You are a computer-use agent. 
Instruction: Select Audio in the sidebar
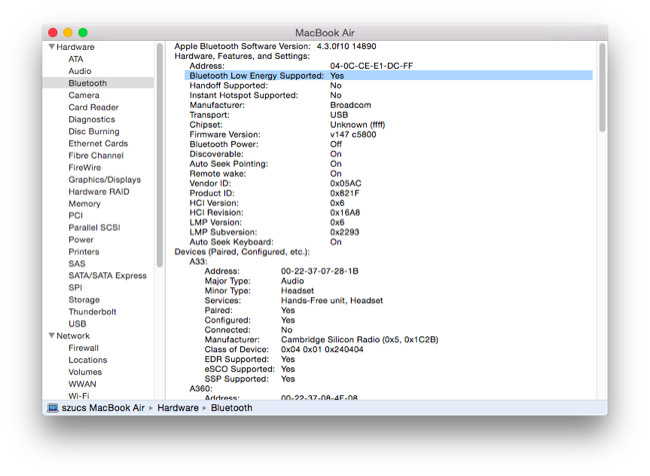point(80,71)
